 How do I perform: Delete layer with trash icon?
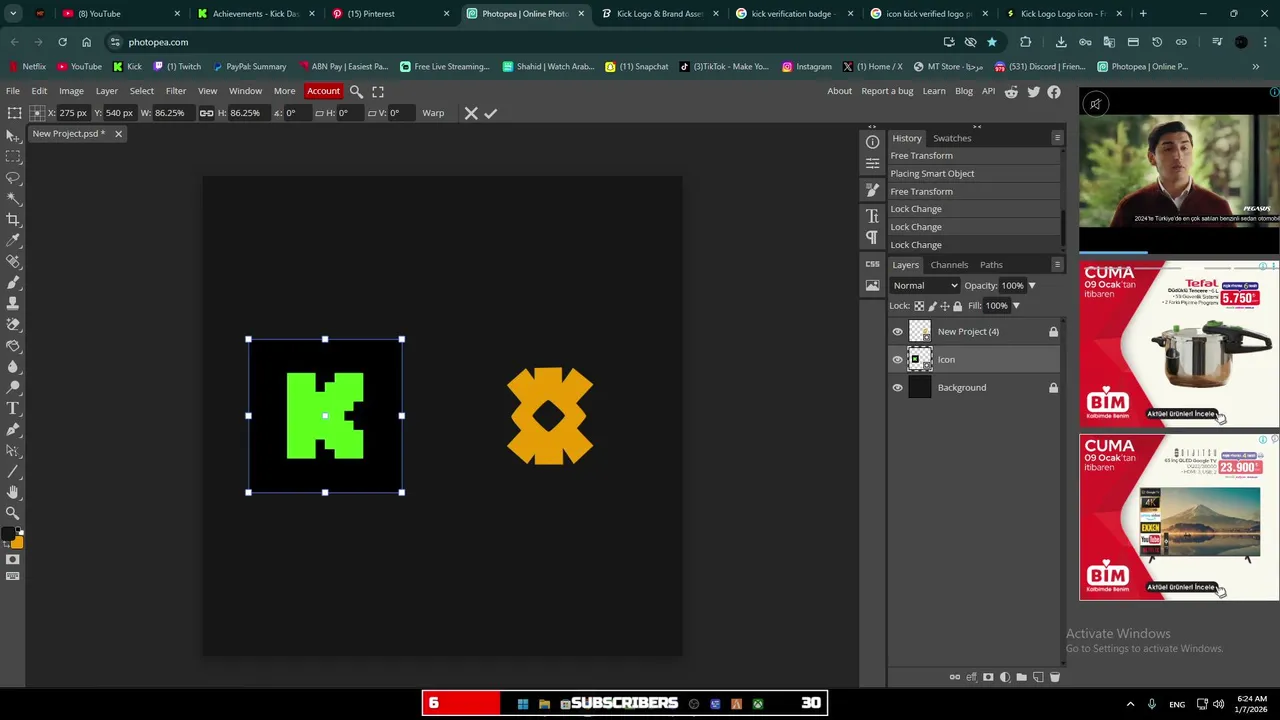(x=1054, y=677)
